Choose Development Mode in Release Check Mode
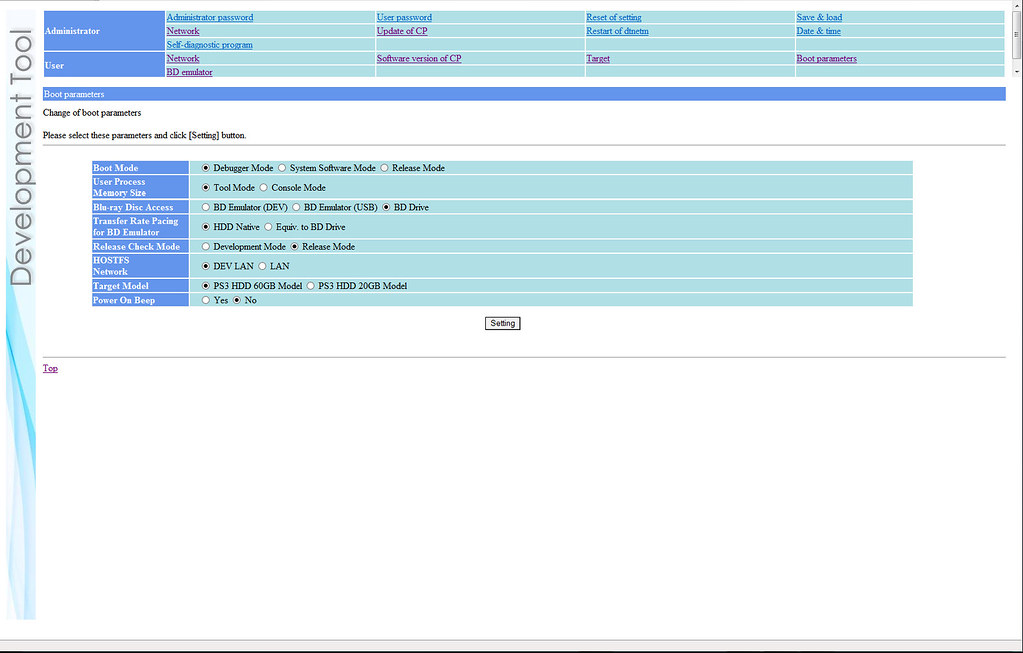The width and height of the screenshot is (1023, 653). tap(206, 247)
